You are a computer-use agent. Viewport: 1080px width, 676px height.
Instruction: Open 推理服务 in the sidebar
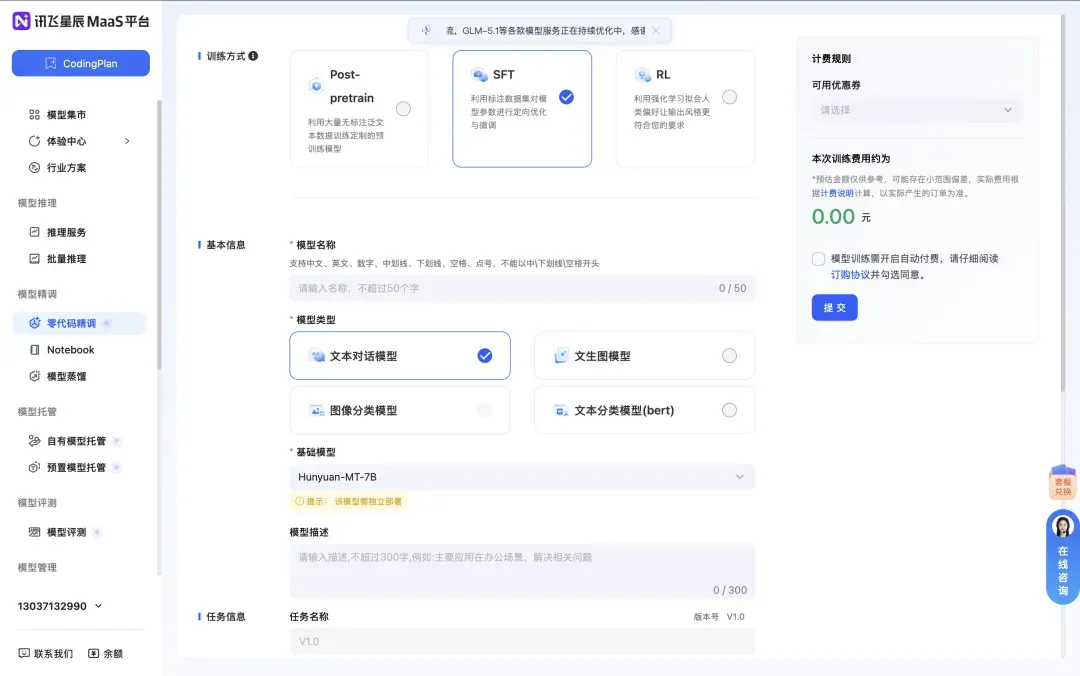[x=66, y=232]
